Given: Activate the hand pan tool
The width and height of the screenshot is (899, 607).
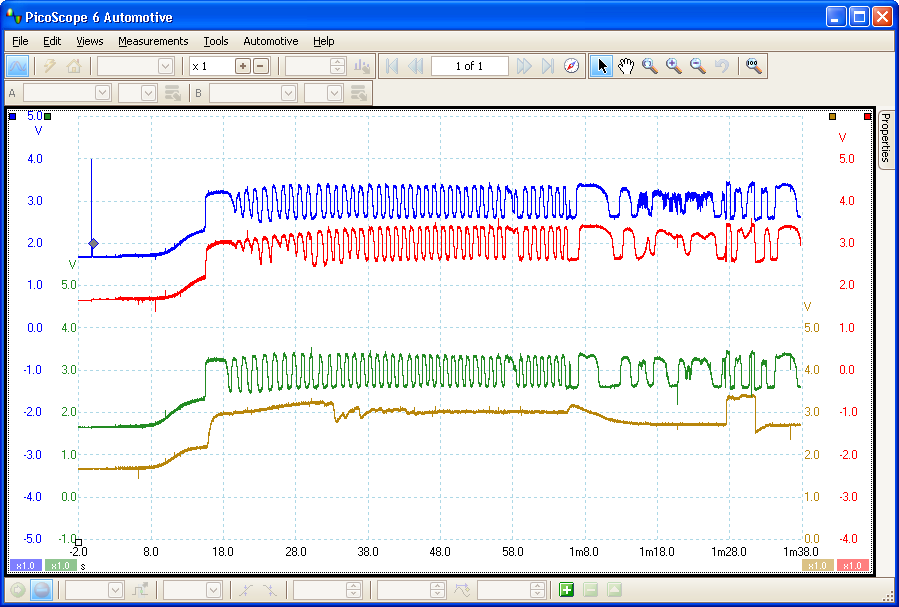Looking at the screenshot, I should 626,66.
